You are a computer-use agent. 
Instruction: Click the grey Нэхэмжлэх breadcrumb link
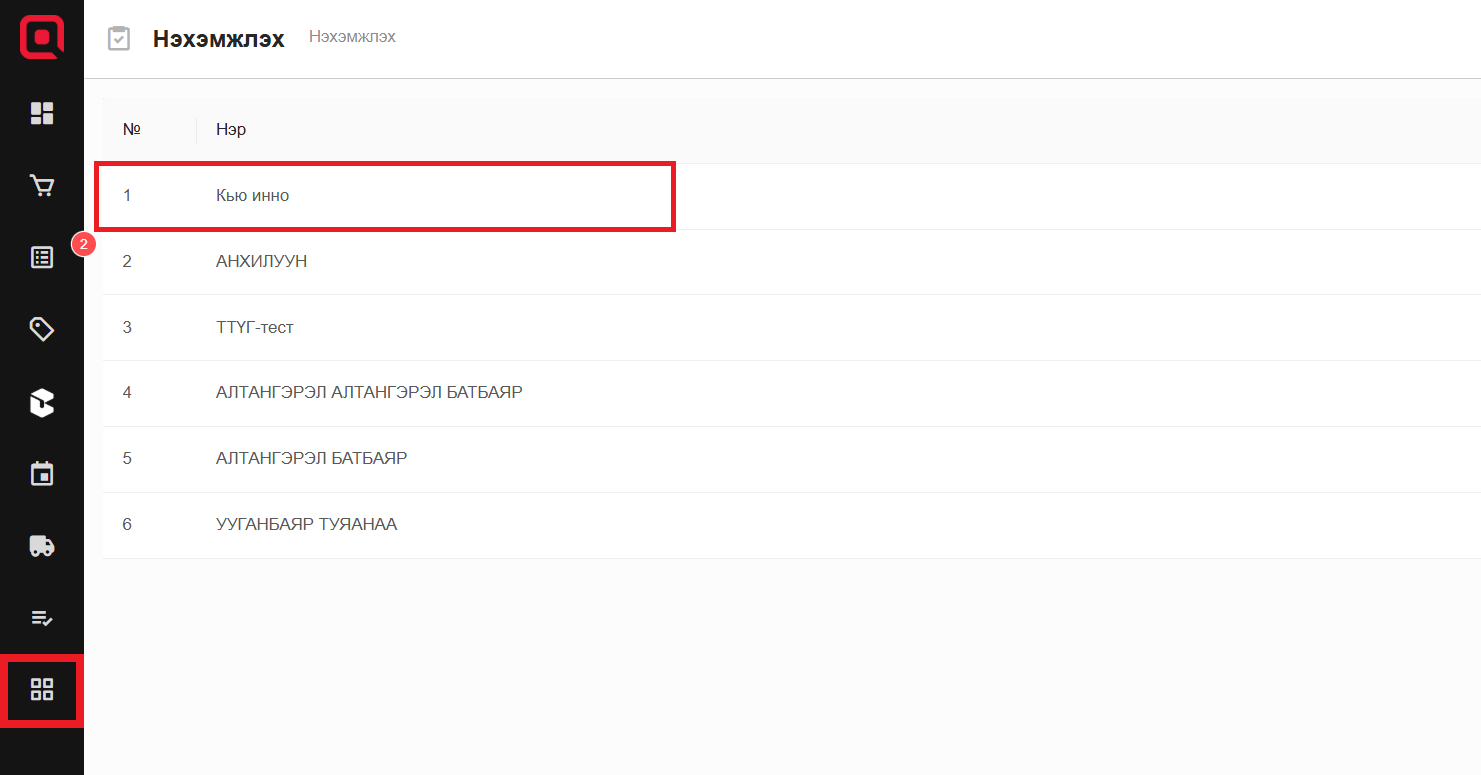(352, 37)
